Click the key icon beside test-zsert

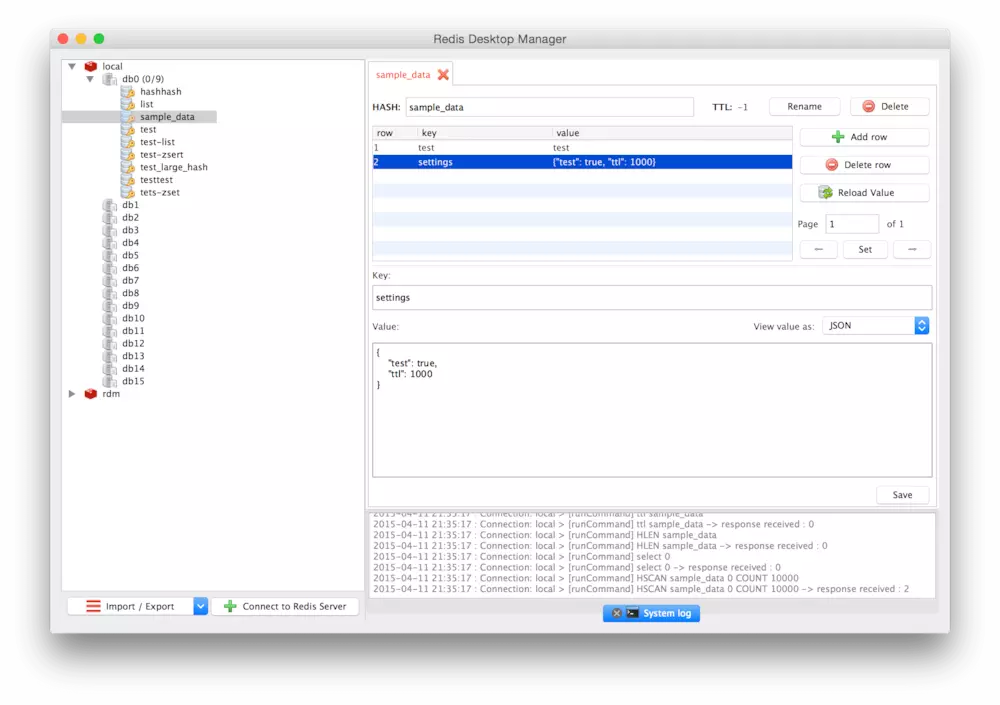(128, 154)
